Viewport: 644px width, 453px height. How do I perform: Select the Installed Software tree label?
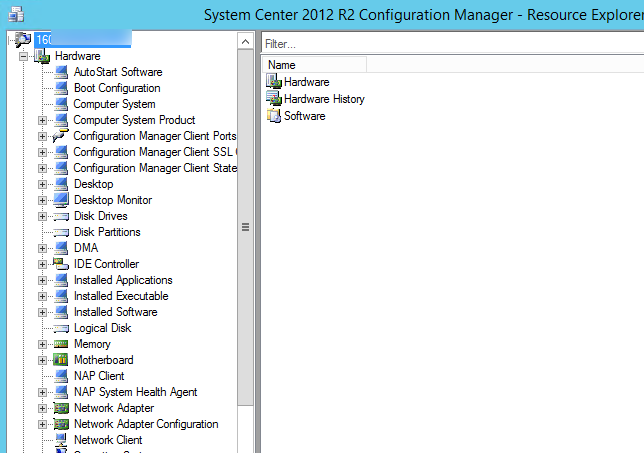click(115, 312)
